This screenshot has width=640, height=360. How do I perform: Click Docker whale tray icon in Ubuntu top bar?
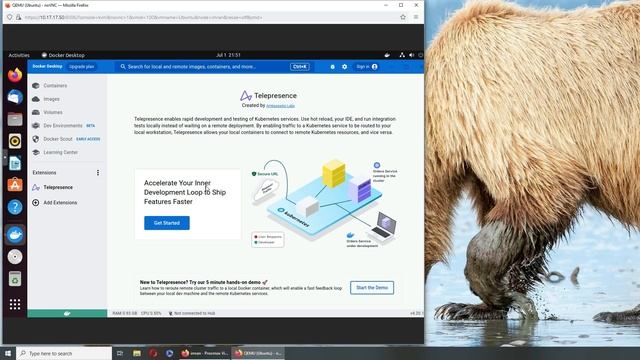387,55
